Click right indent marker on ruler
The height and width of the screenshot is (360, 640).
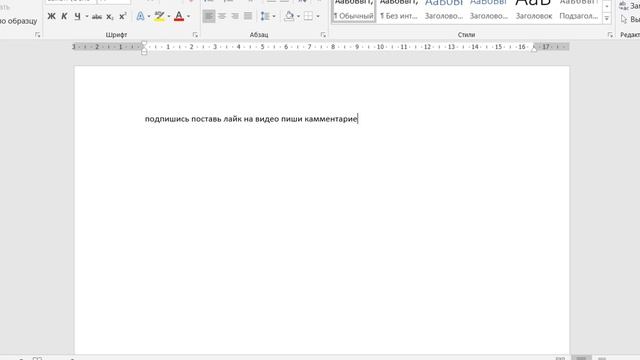click(x=534, y=49)
